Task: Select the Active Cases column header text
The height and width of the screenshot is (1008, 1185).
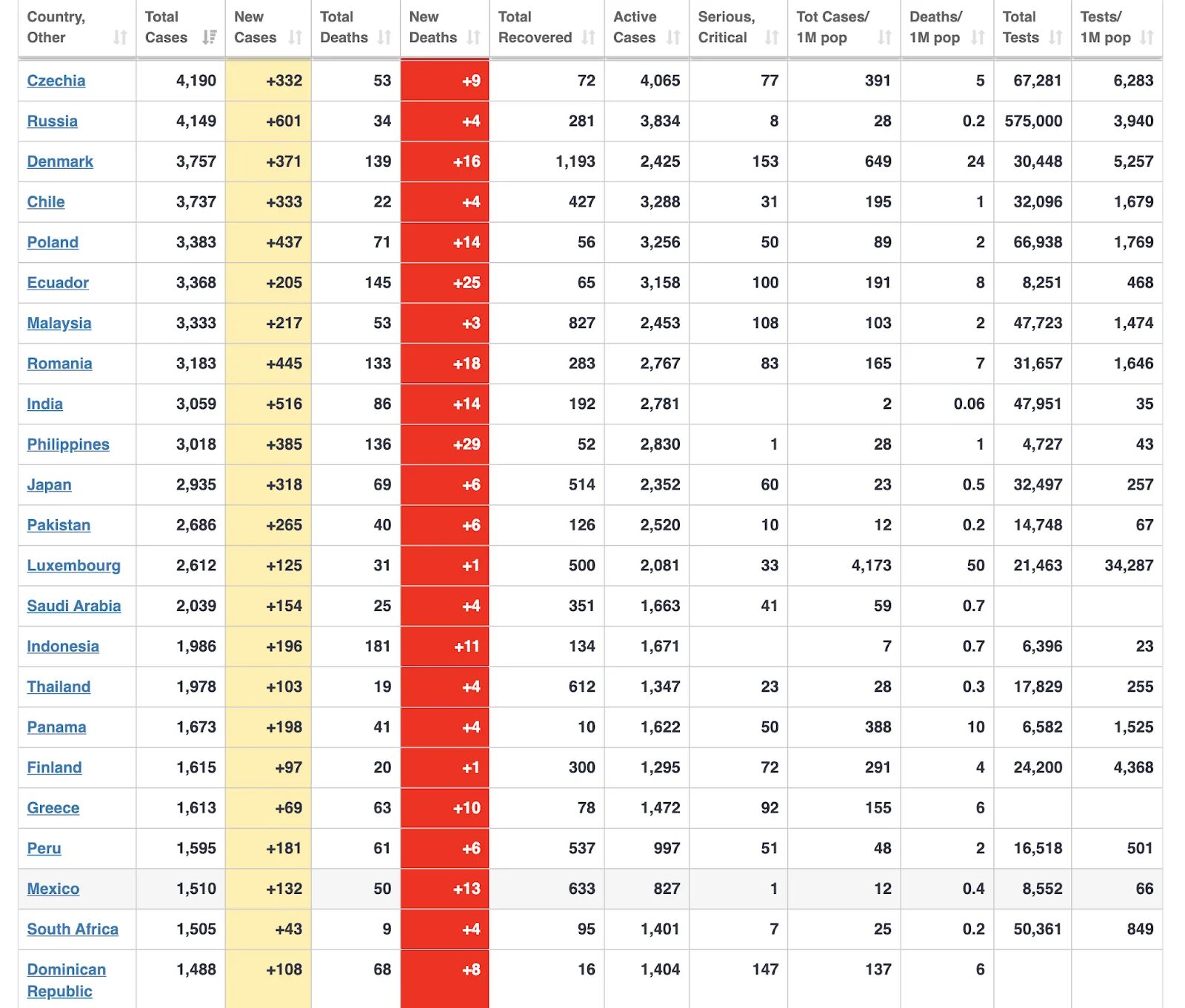Action: click(635, 27)
